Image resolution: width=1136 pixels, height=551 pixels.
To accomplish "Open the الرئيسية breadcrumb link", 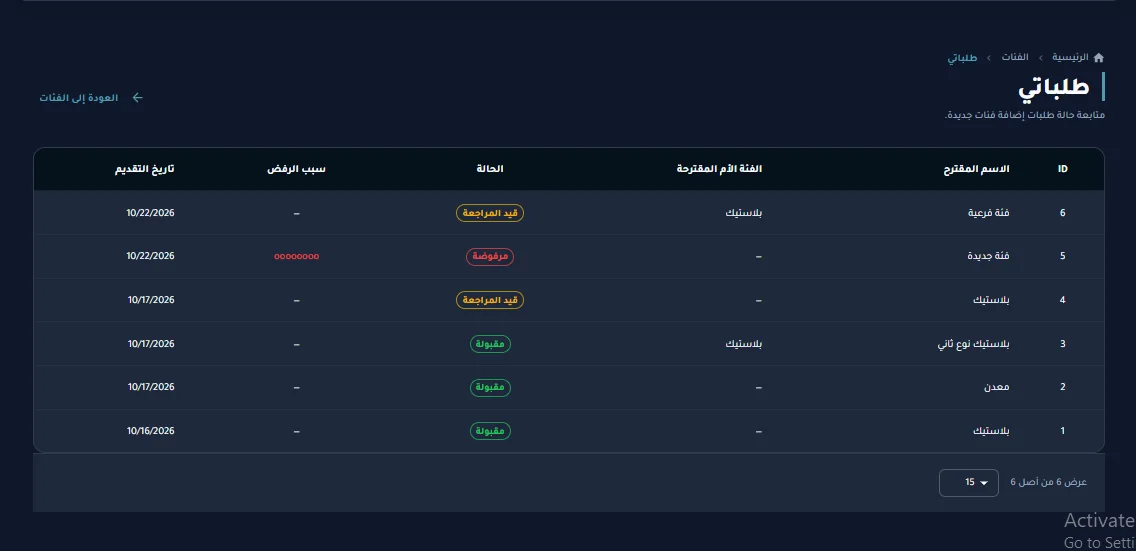I will pos(1070,57).
